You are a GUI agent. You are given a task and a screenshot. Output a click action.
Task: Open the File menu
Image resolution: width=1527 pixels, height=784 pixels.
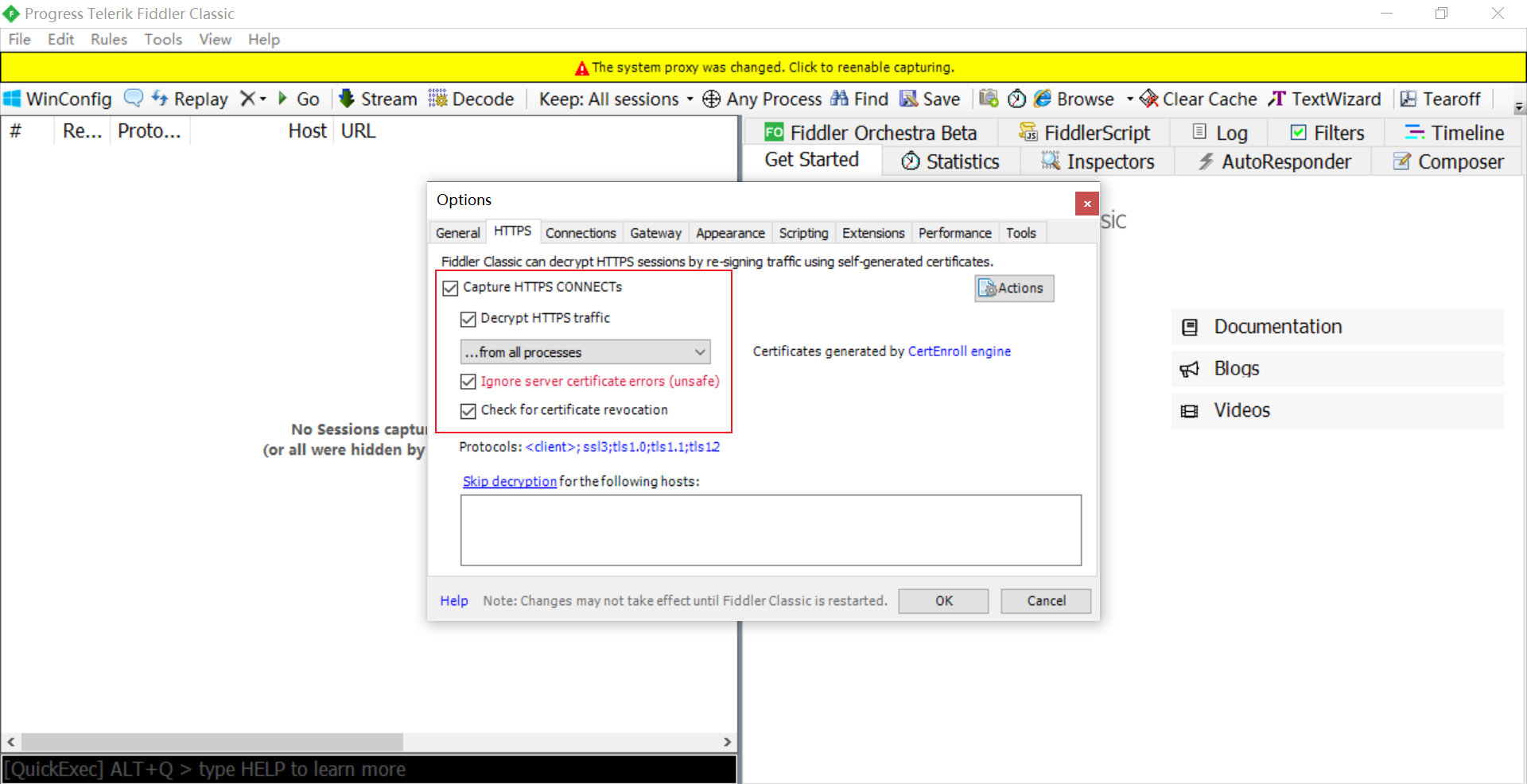[x=19, y=39]
